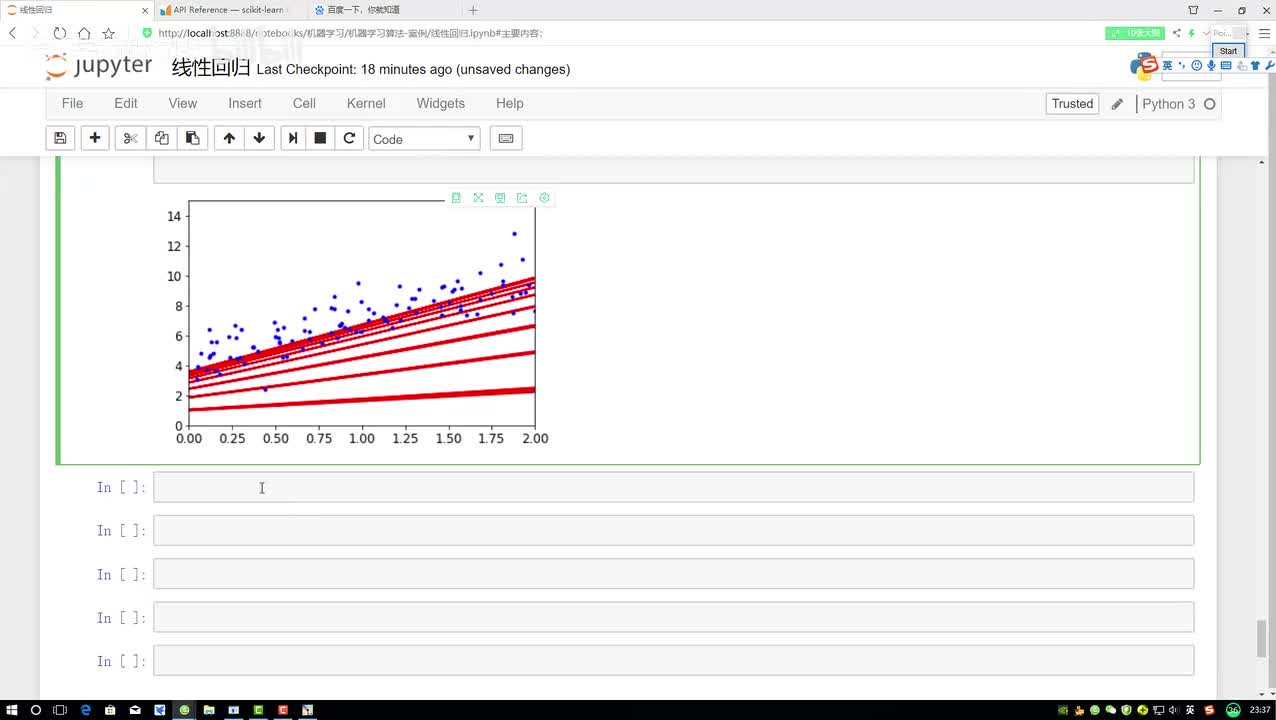Open the Cell menu
The height and width of the screenshot is (720, 1276).
click(304, 103)
